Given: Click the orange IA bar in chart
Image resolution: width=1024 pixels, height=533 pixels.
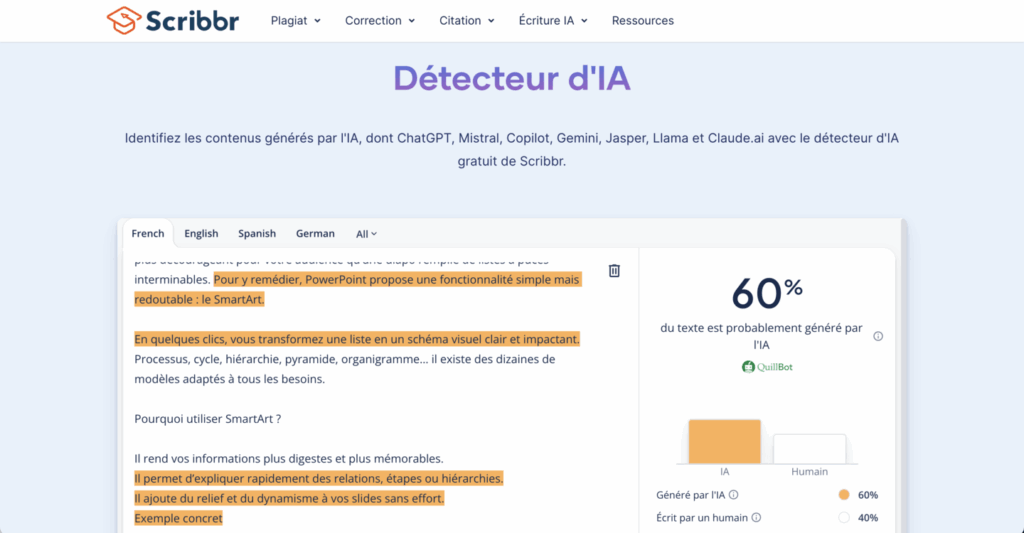Looking at the screenshot, I should [724, 442].
